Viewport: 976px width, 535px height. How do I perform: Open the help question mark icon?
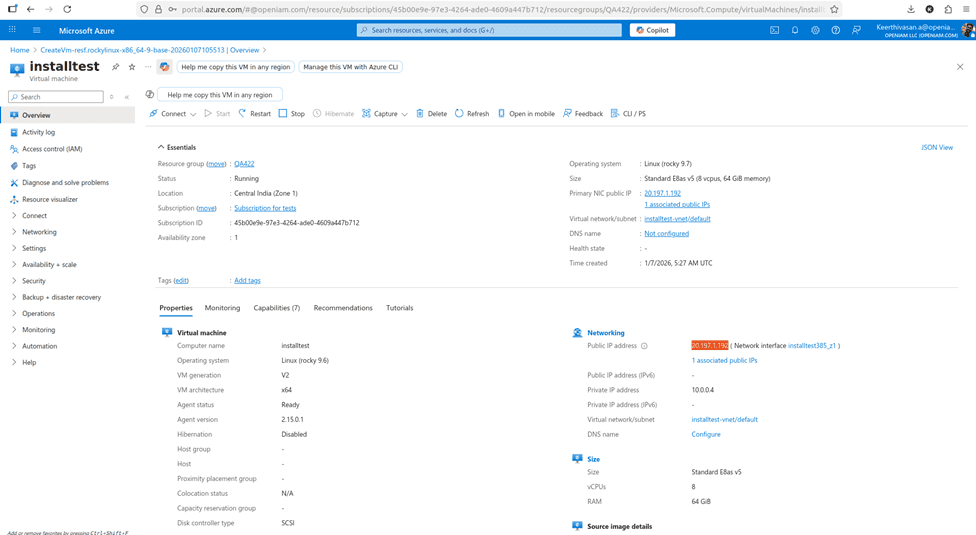(835, 30)
